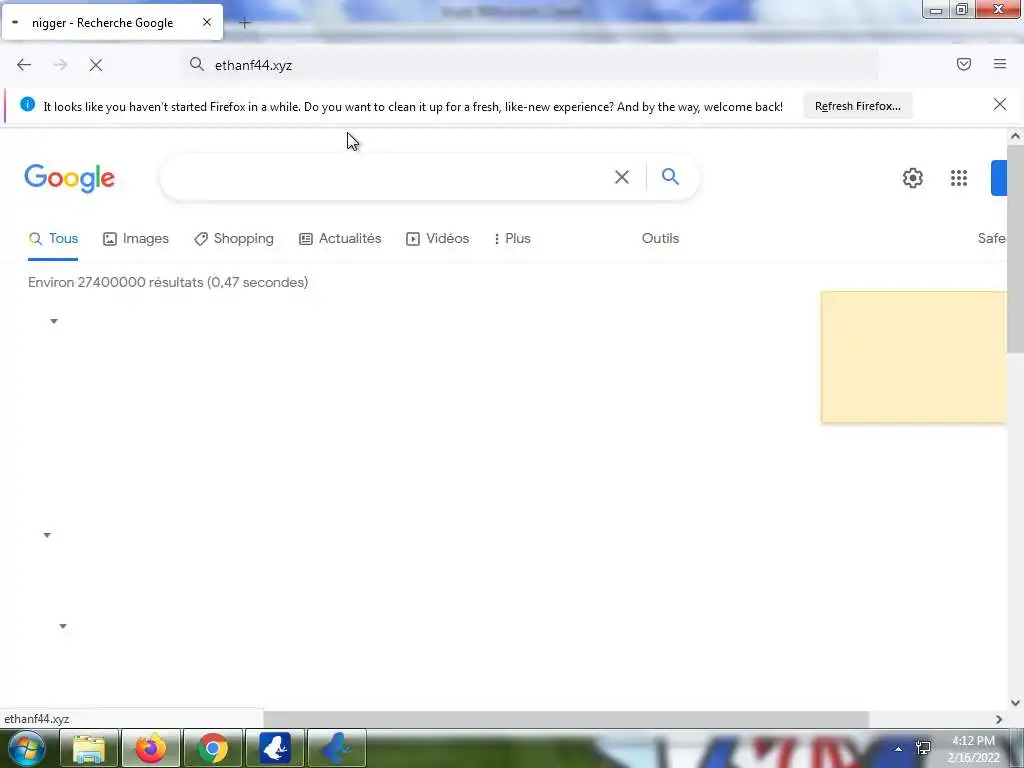The image size is (1024, 768).
Task: Click the status bar text ethanf44.xyz
Action: pyautogui.click(x=37, y=719)
